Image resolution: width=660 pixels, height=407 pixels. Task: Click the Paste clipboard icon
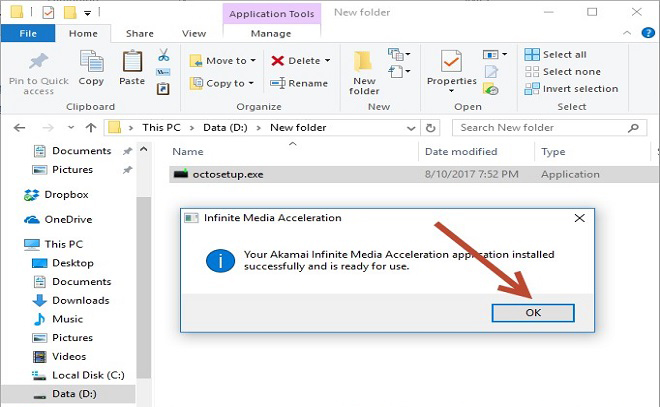point(132,61)
